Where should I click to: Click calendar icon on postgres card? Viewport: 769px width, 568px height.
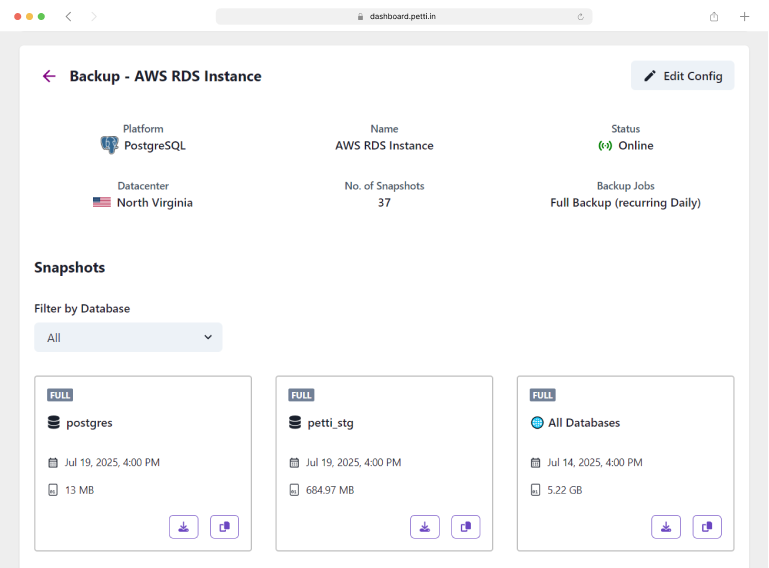point(53,463)
